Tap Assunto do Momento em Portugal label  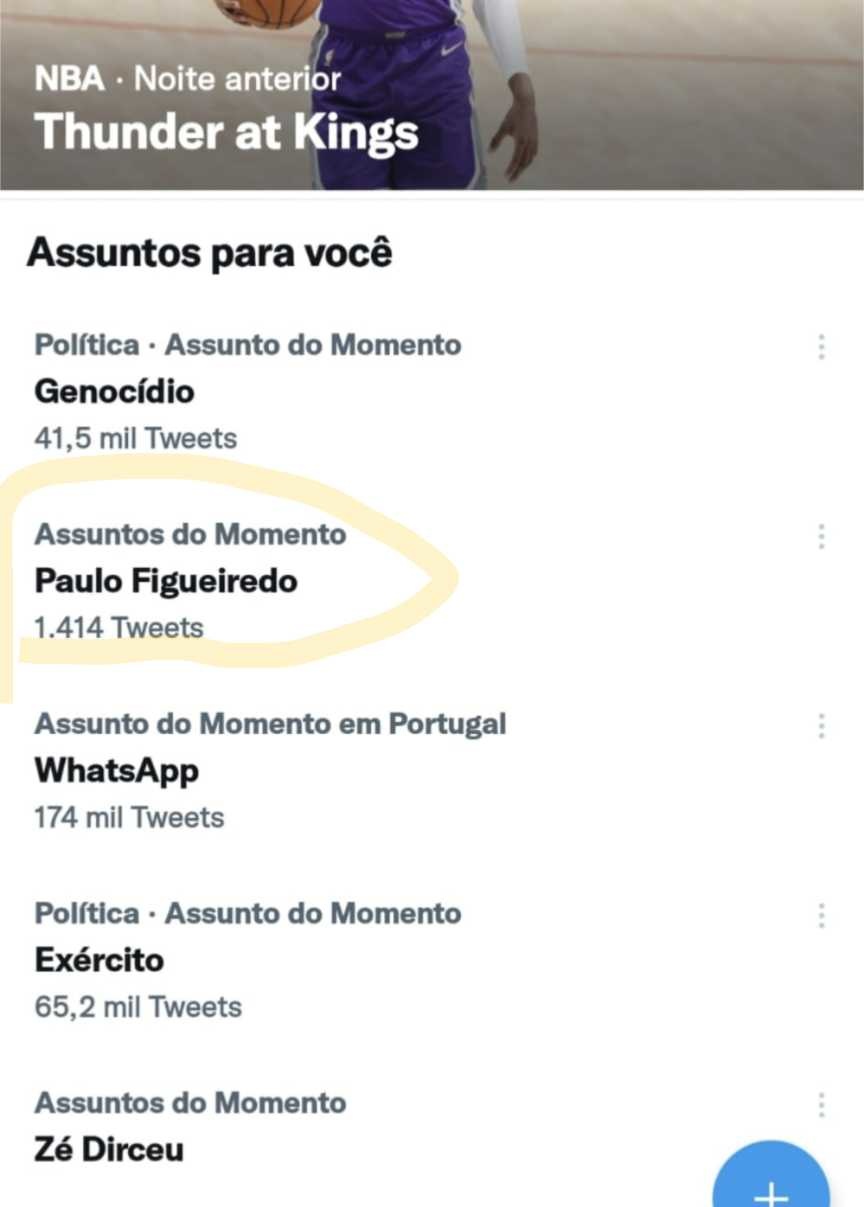tap(270, 724)
